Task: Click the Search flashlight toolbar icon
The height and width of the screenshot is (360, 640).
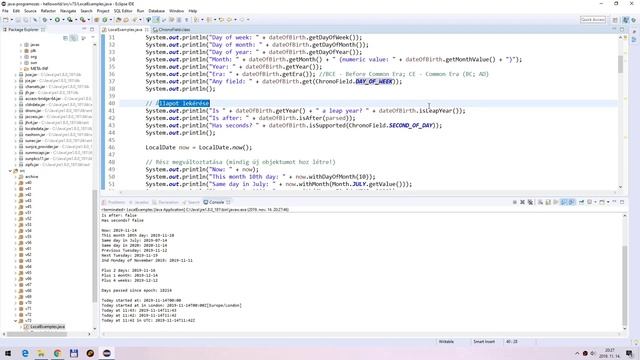Action: pos(134,20)
